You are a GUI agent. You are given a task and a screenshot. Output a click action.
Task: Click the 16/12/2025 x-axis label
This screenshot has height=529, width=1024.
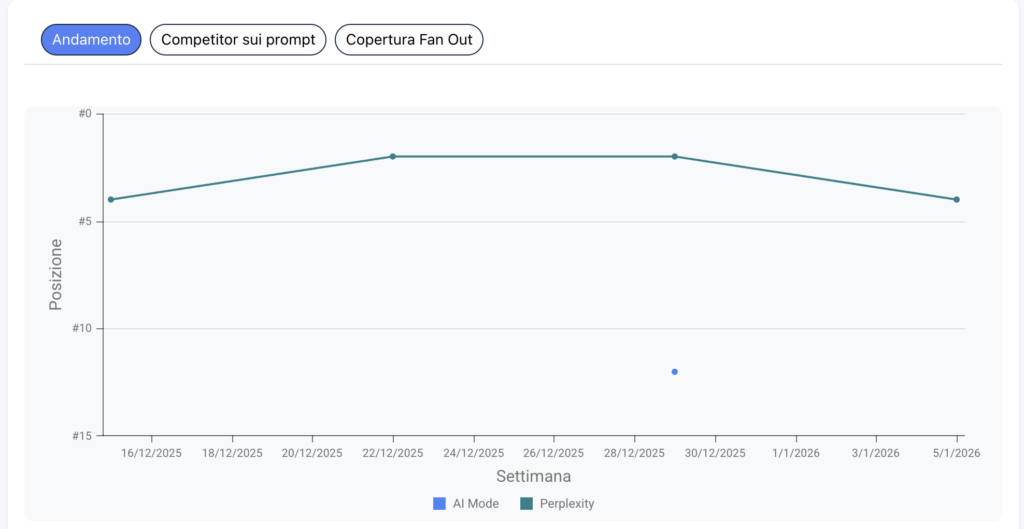[152, 453]
